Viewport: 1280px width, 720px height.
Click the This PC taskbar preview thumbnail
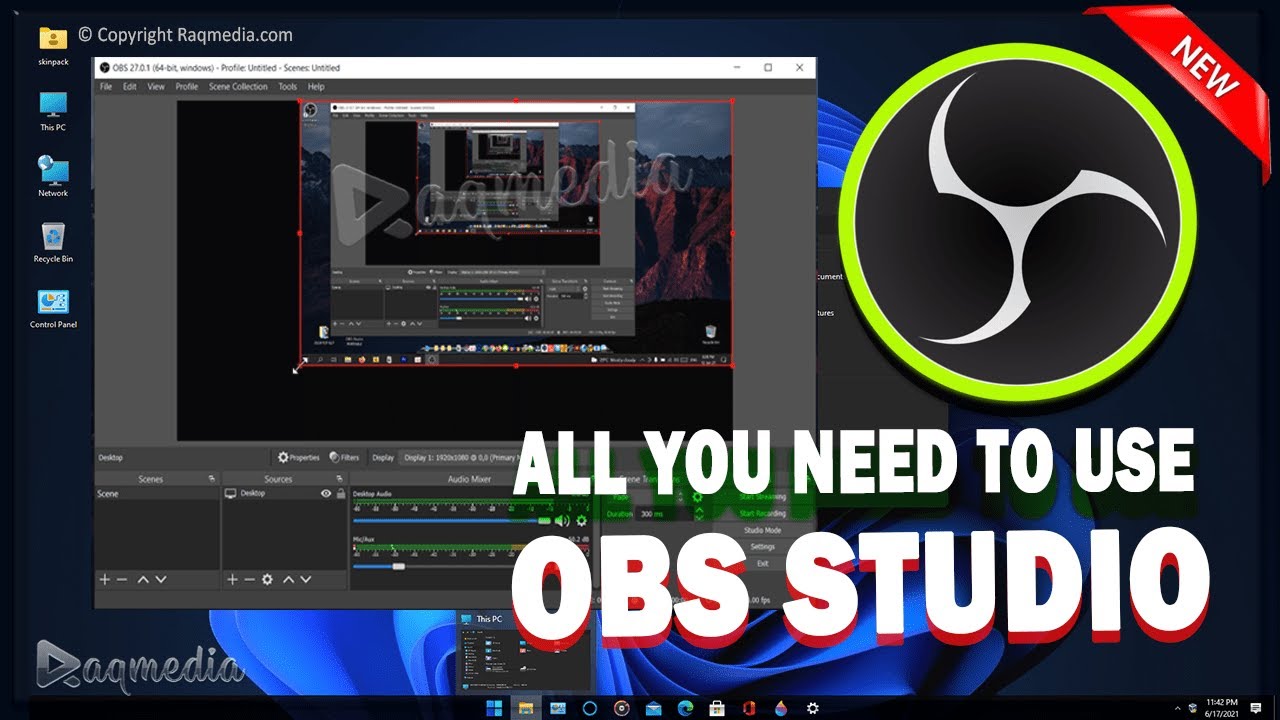(x=525, y=653)
